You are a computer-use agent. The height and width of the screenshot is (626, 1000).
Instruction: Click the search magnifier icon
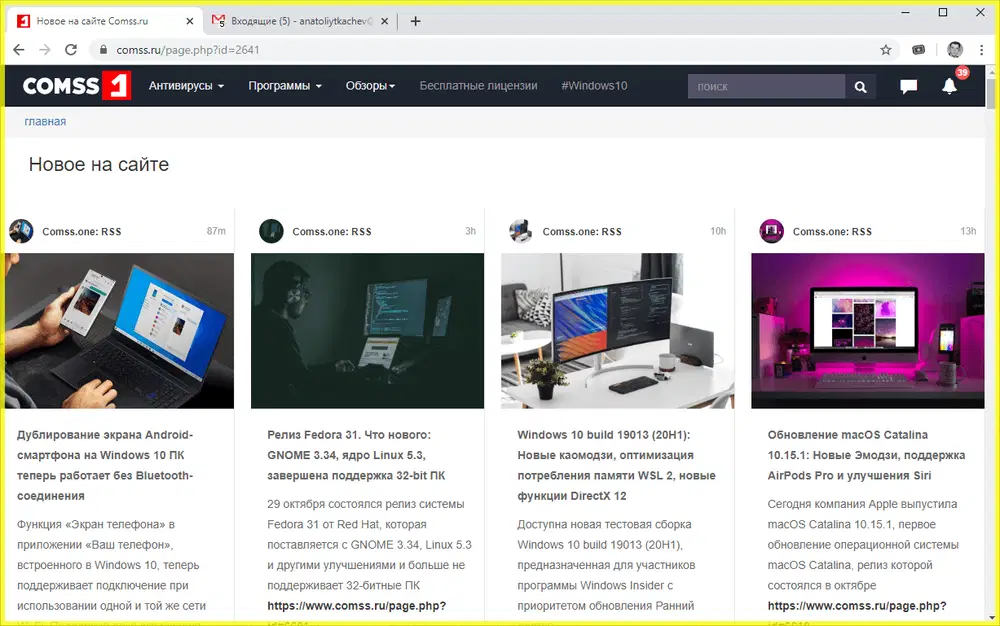click(x=860, y=86)
